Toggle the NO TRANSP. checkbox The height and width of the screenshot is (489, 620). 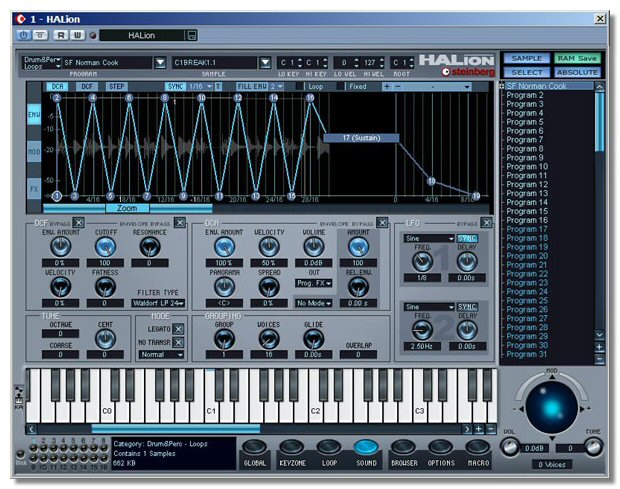(x=178, y=342)
